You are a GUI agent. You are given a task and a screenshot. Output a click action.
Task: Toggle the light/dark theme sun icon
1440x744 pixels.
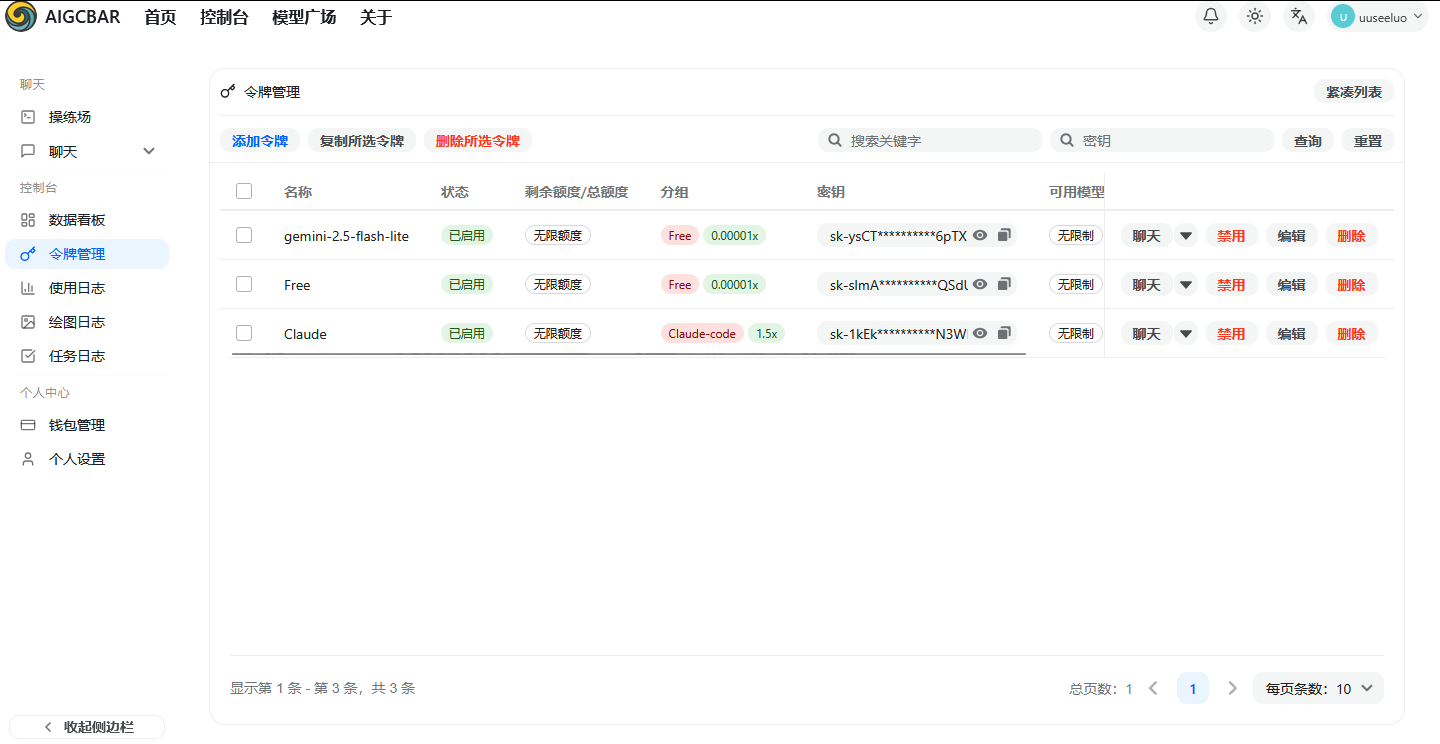tap(1255, 16)
